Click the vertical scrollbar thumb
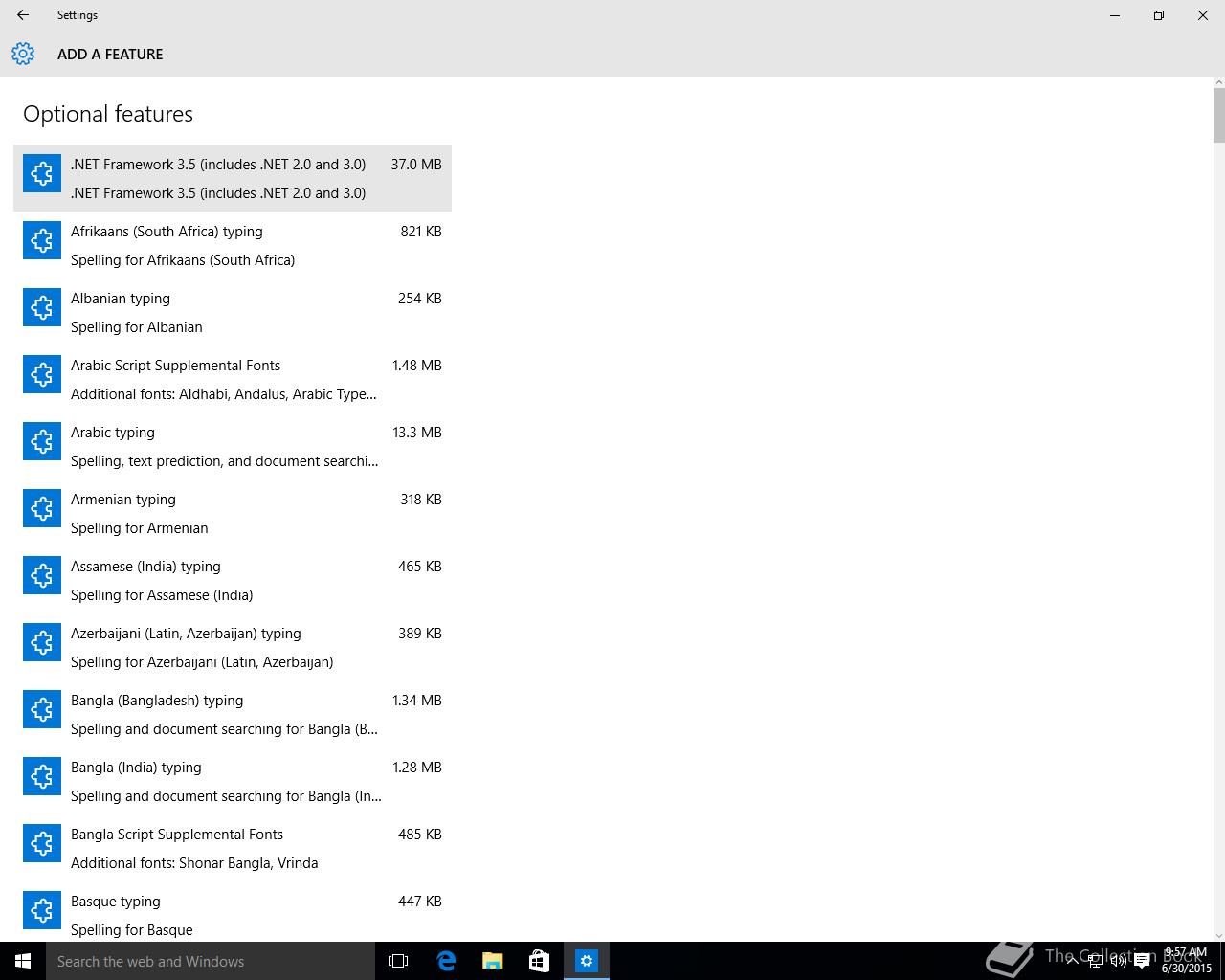 pyautogui.click(x=1218, y=115)
